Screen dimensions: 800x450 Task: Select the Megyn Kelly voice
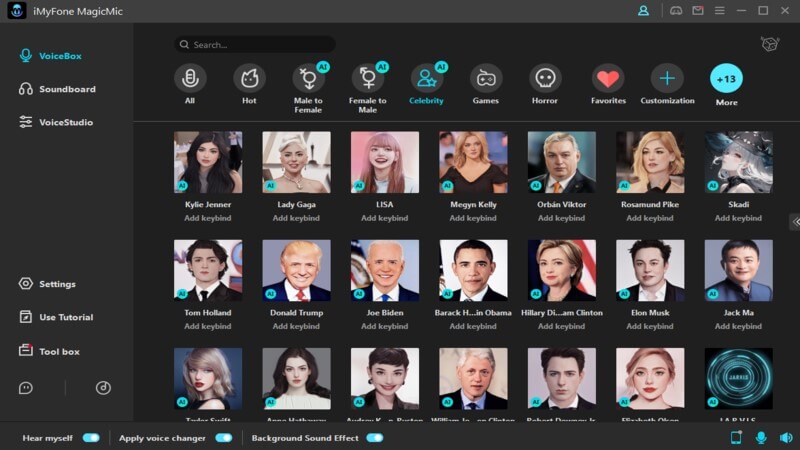473,162
